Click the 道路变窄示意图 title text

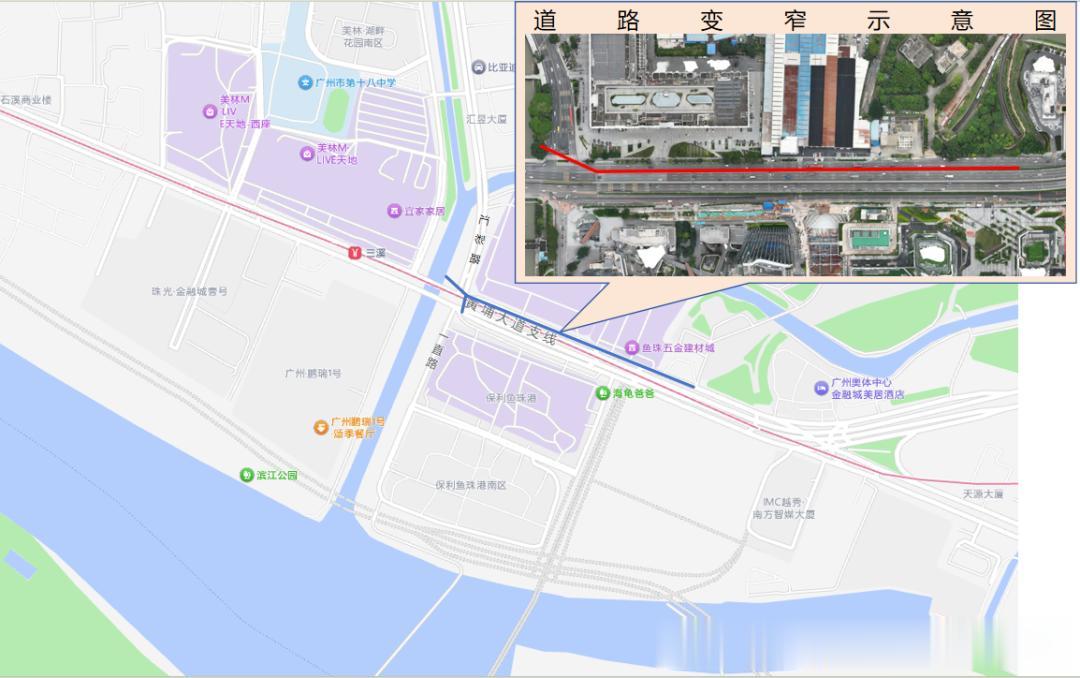[x=795, y=21]
